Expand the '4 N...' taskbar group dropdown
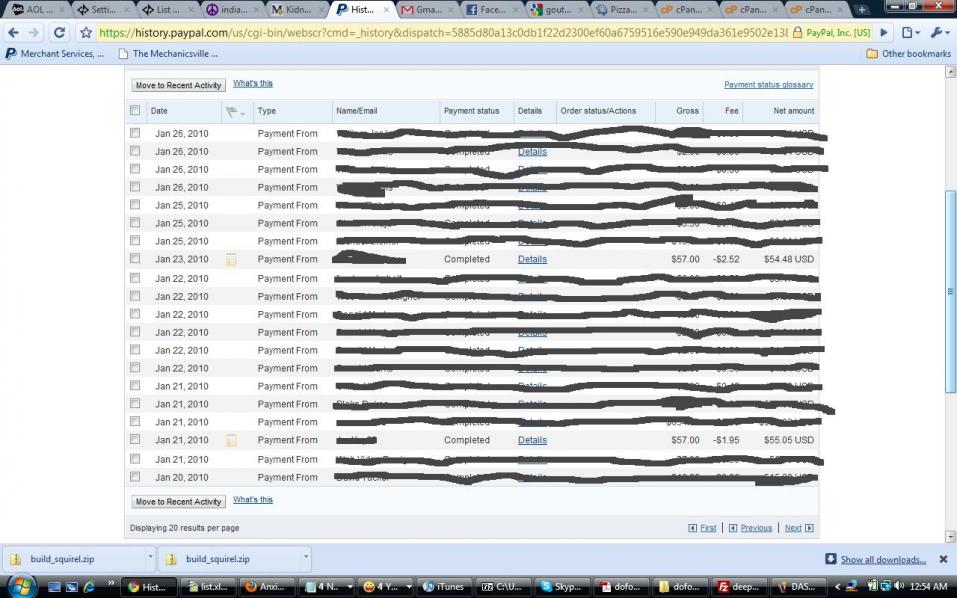This screenshot has width=957, height=598. click(x=350, y=587)
